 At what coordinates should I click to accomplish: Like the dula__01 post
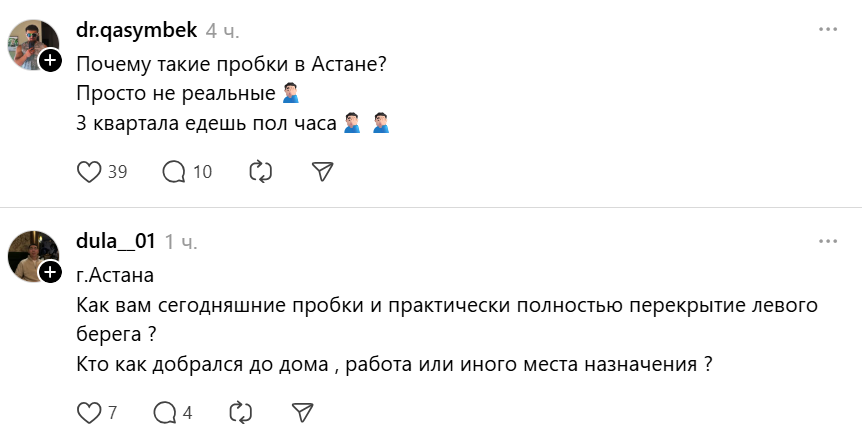point(90,412)
